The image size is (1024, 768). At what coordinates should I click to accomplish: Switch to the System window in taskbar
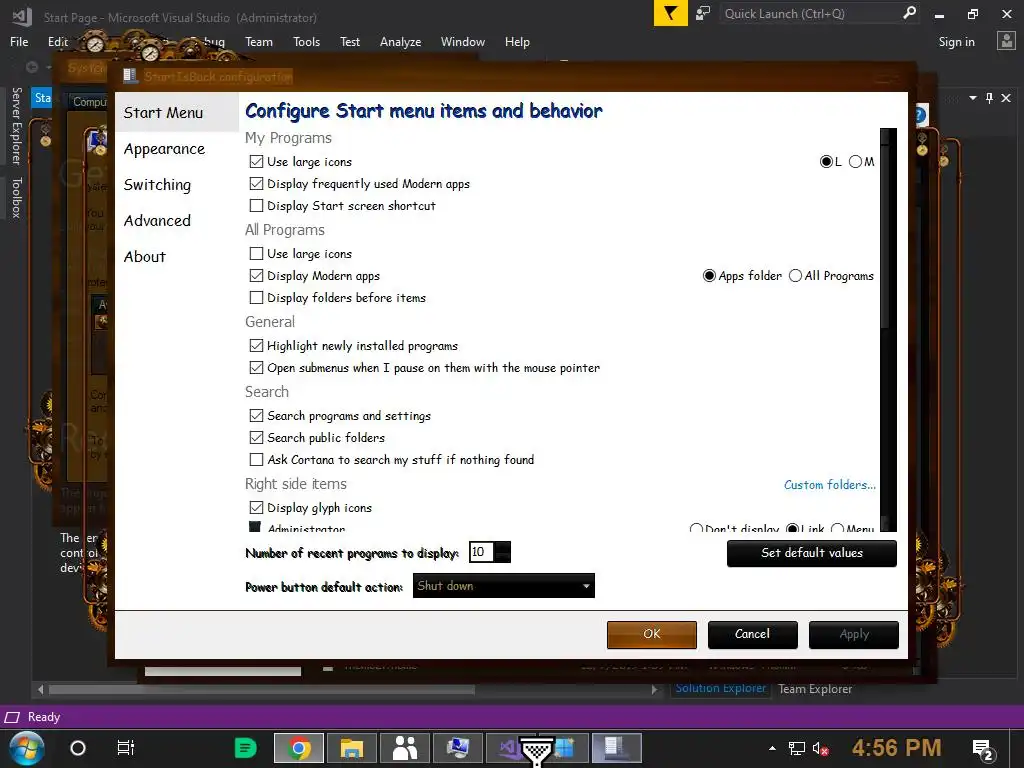click(458, 748)
